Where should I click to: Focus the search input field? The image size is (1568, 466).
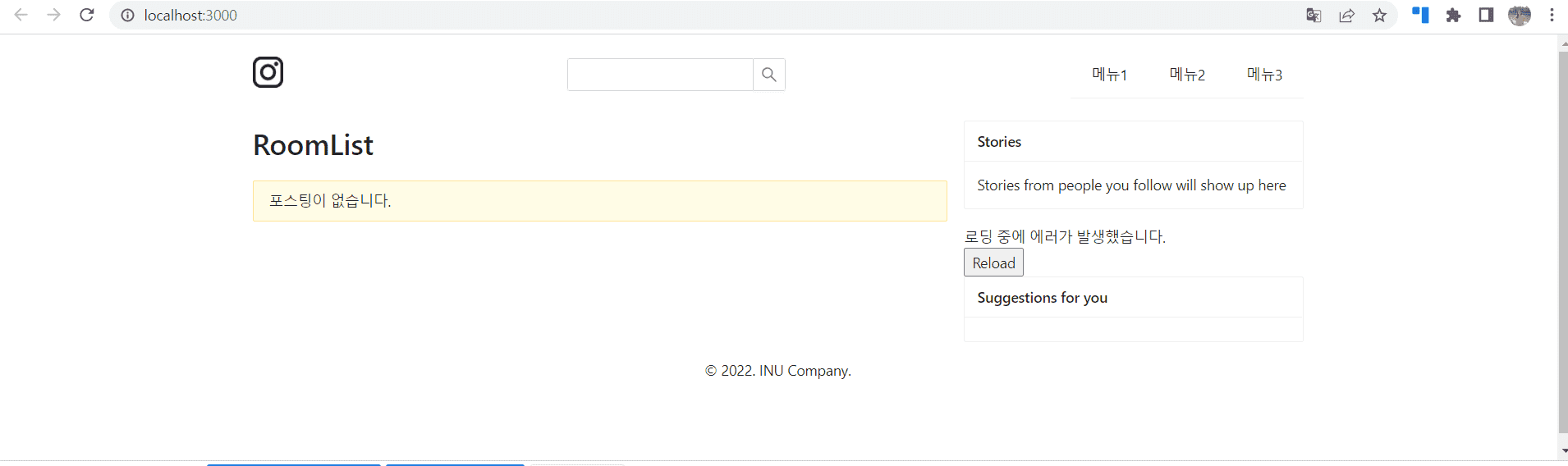pos(660,75)
